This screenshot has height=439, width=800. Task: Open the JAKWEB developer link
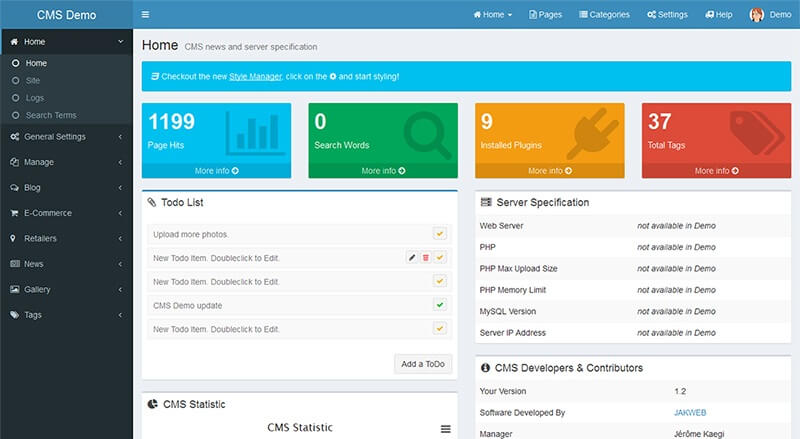pyautogui.click(x=690, y=412)
